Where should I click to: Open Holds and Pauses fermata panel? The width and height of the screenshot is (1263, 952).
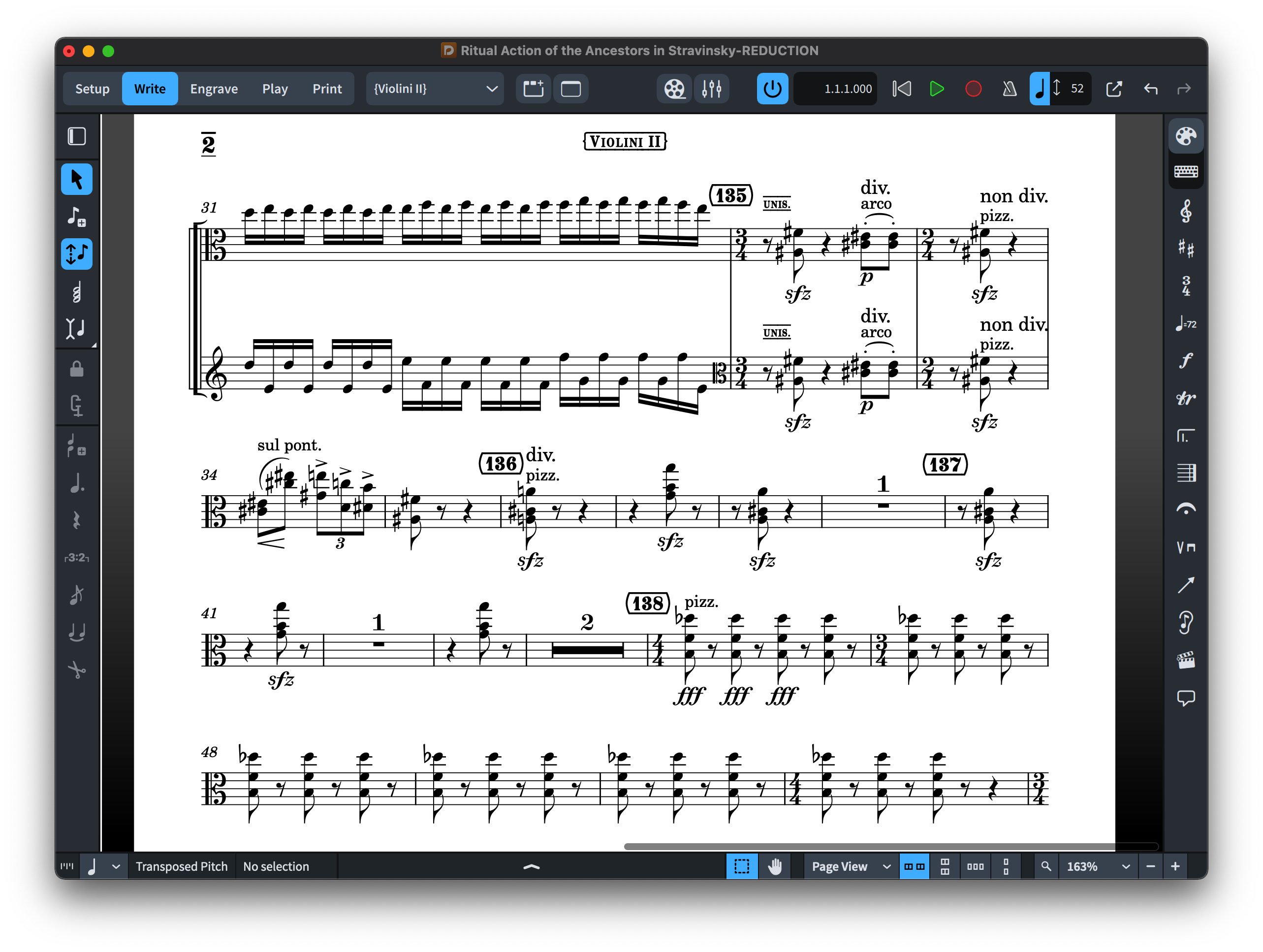click(1186, 510)
